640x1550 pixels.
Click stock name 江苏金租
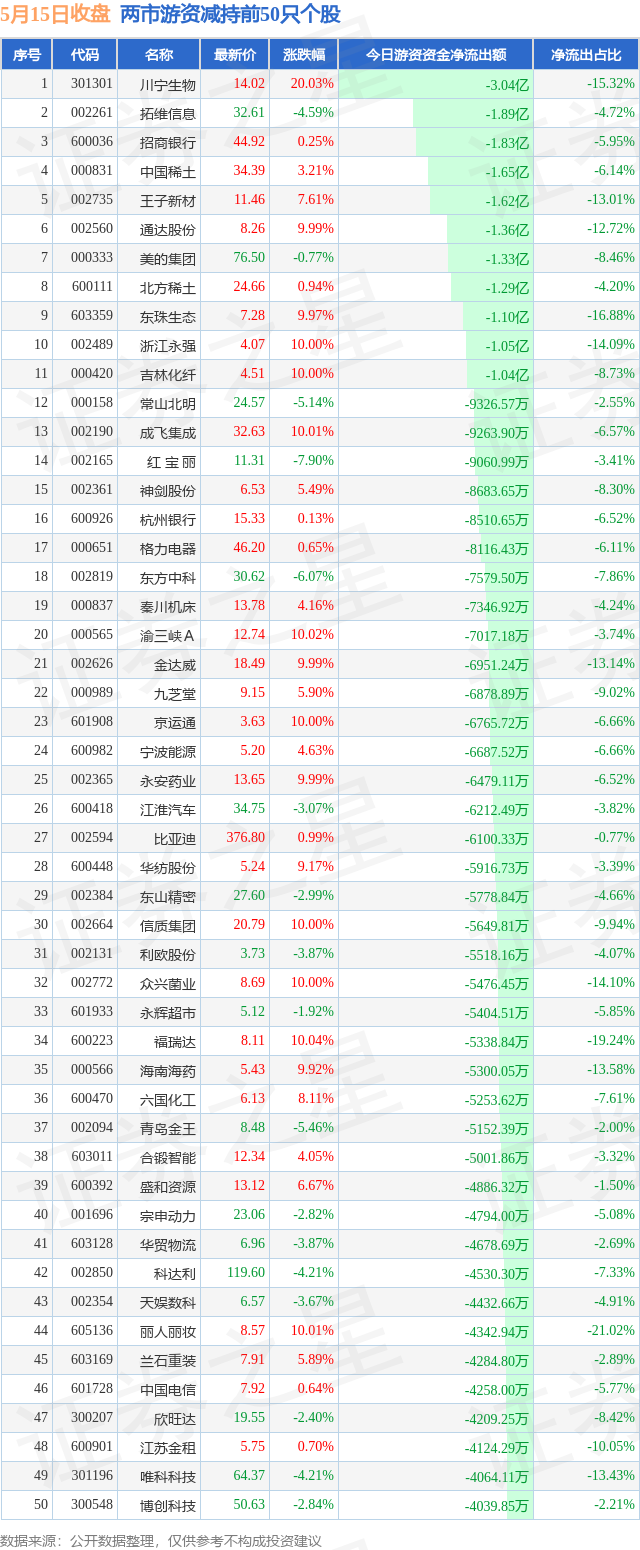168,1447
